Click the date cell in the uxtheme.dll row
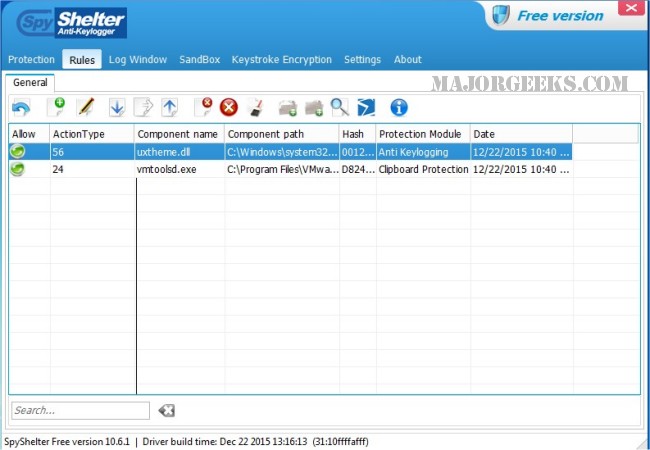 coord(521,152)
